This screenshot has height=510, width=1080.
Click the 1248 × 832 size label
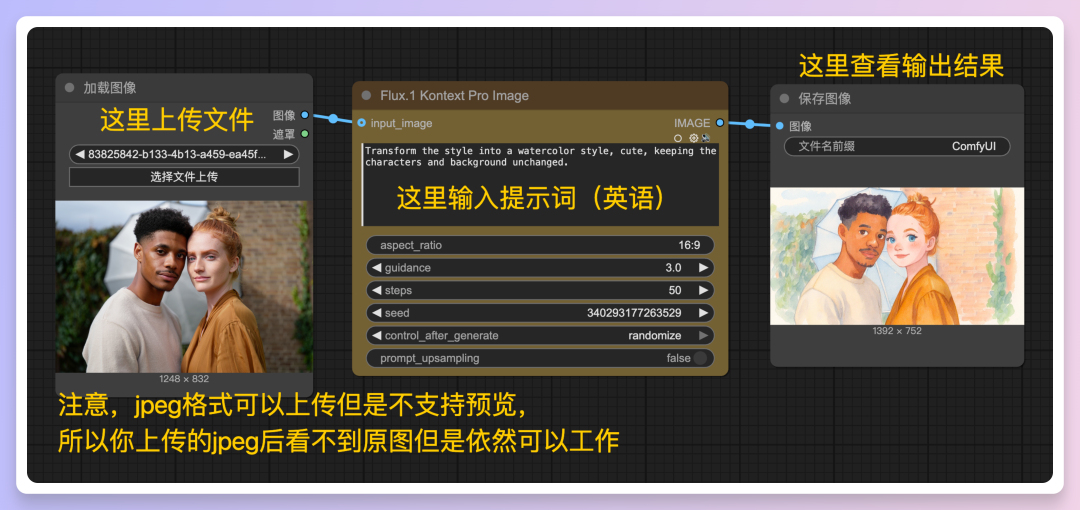pyautogui.click(x=184, y=378)
